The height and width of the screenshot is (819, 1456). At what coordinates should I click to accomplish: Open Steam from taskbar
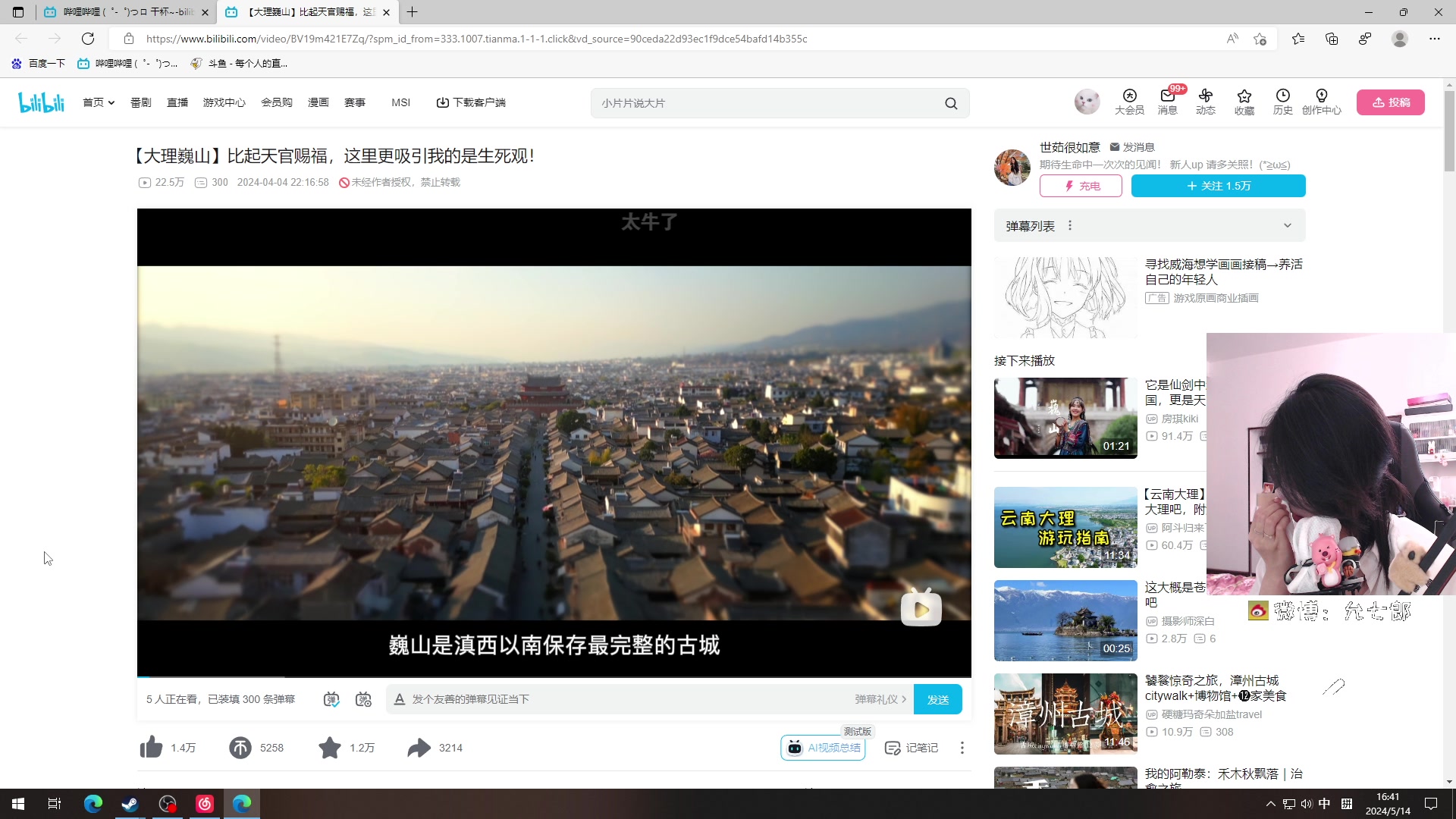[130, 804]
